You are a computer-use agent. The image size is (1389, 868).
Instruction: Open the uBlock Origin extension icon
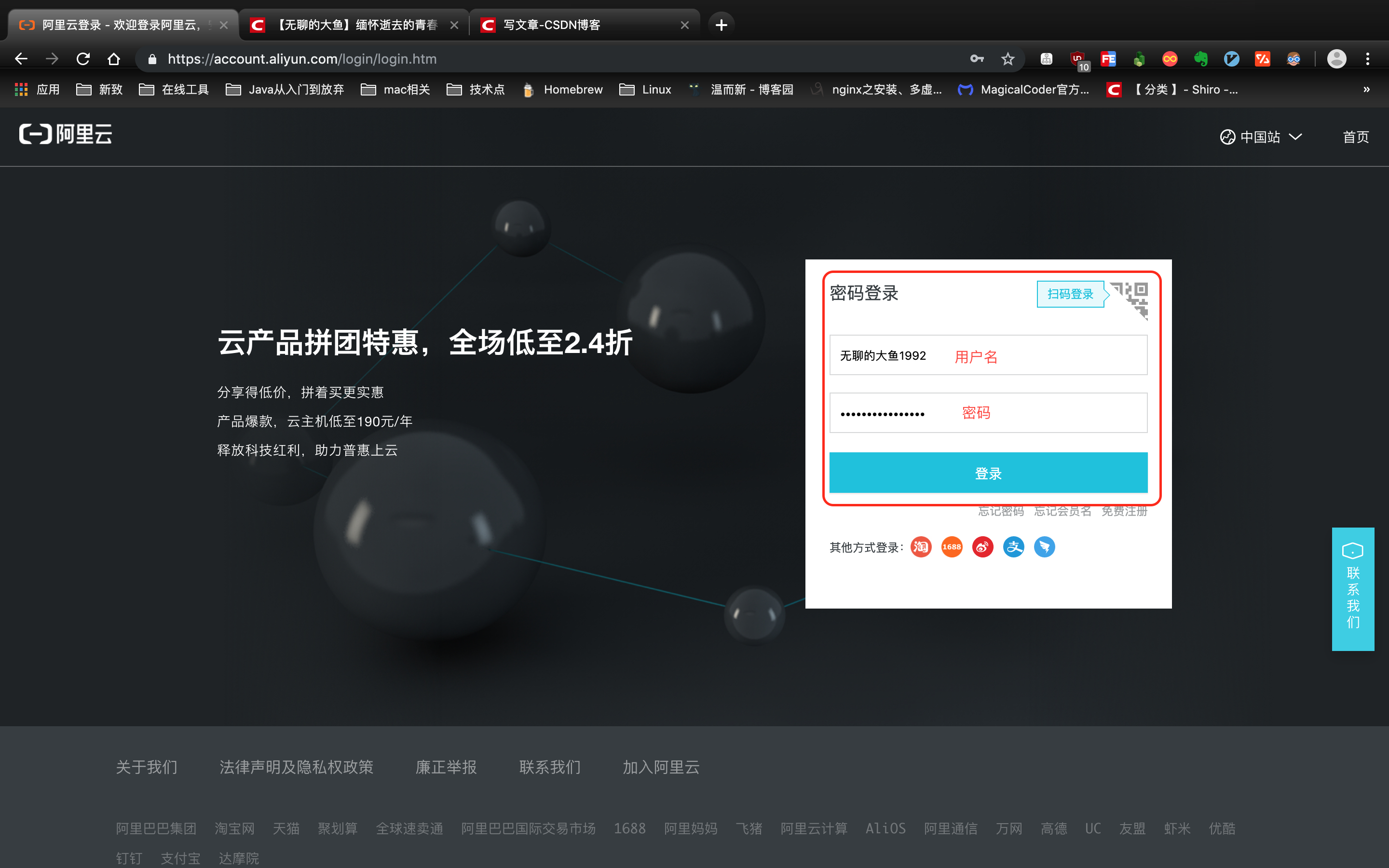coord(1077,58)
